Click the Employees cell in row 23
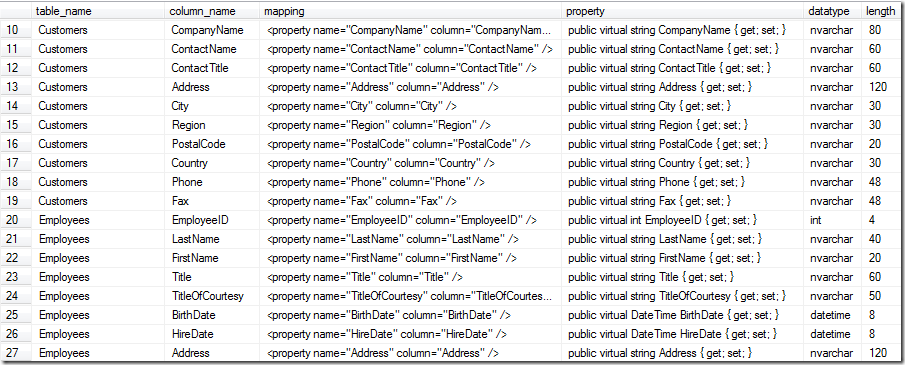The image size is (905, 365). [x=97, y=277]
